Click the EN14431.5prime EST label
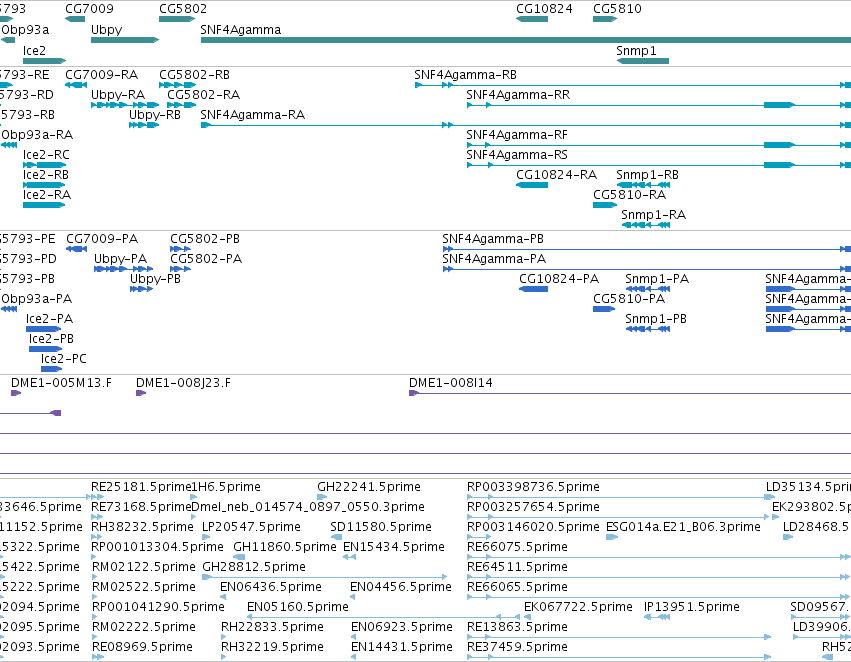Image resolution: width=851 pixels, height=662 pixels. pyautogui.click(x=401, y=647)
